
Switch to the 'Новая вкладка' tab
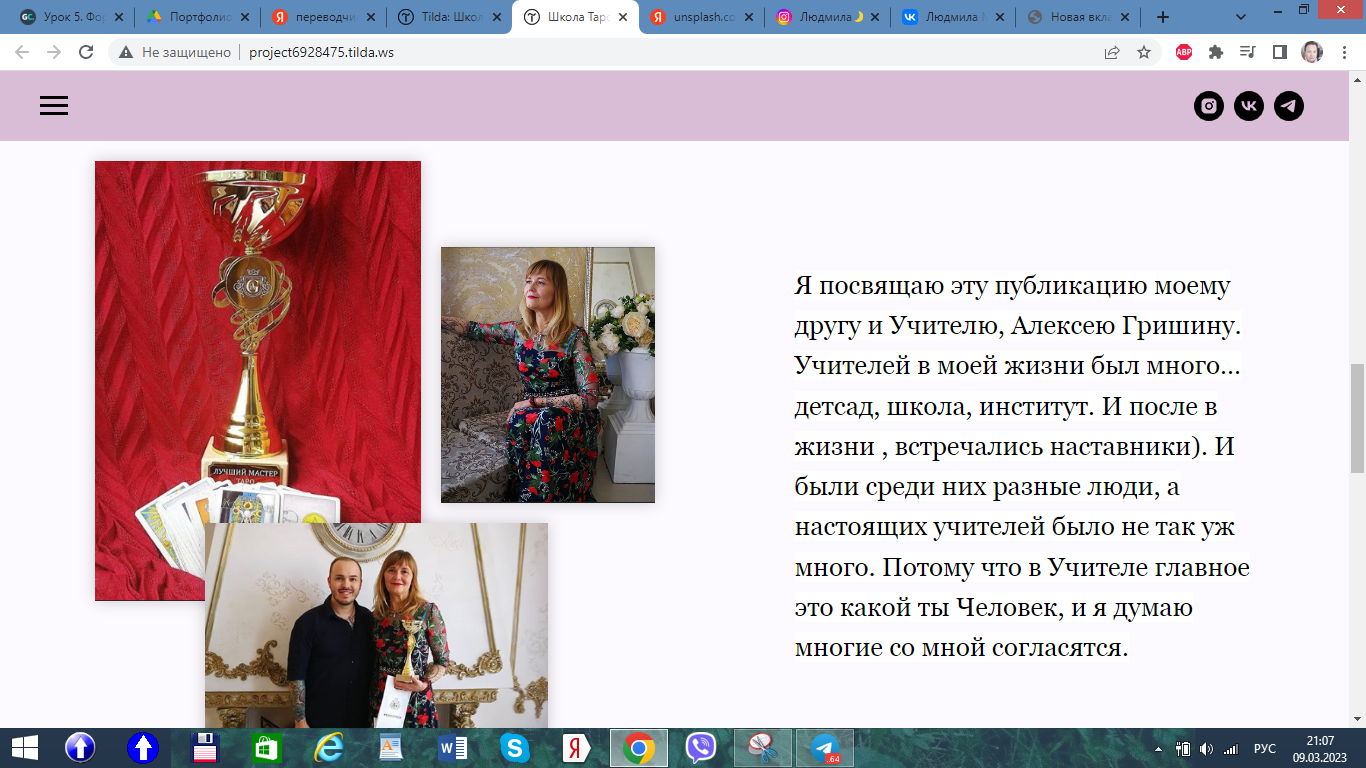pos(1078,17)
